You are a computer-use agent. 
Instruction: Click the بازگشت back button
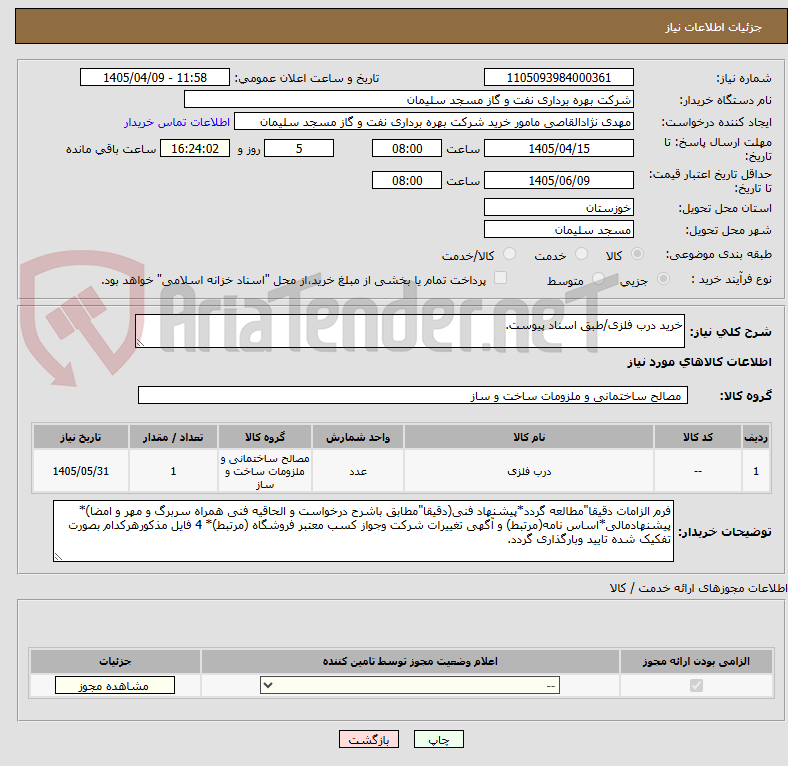click(x=369, y=739)
